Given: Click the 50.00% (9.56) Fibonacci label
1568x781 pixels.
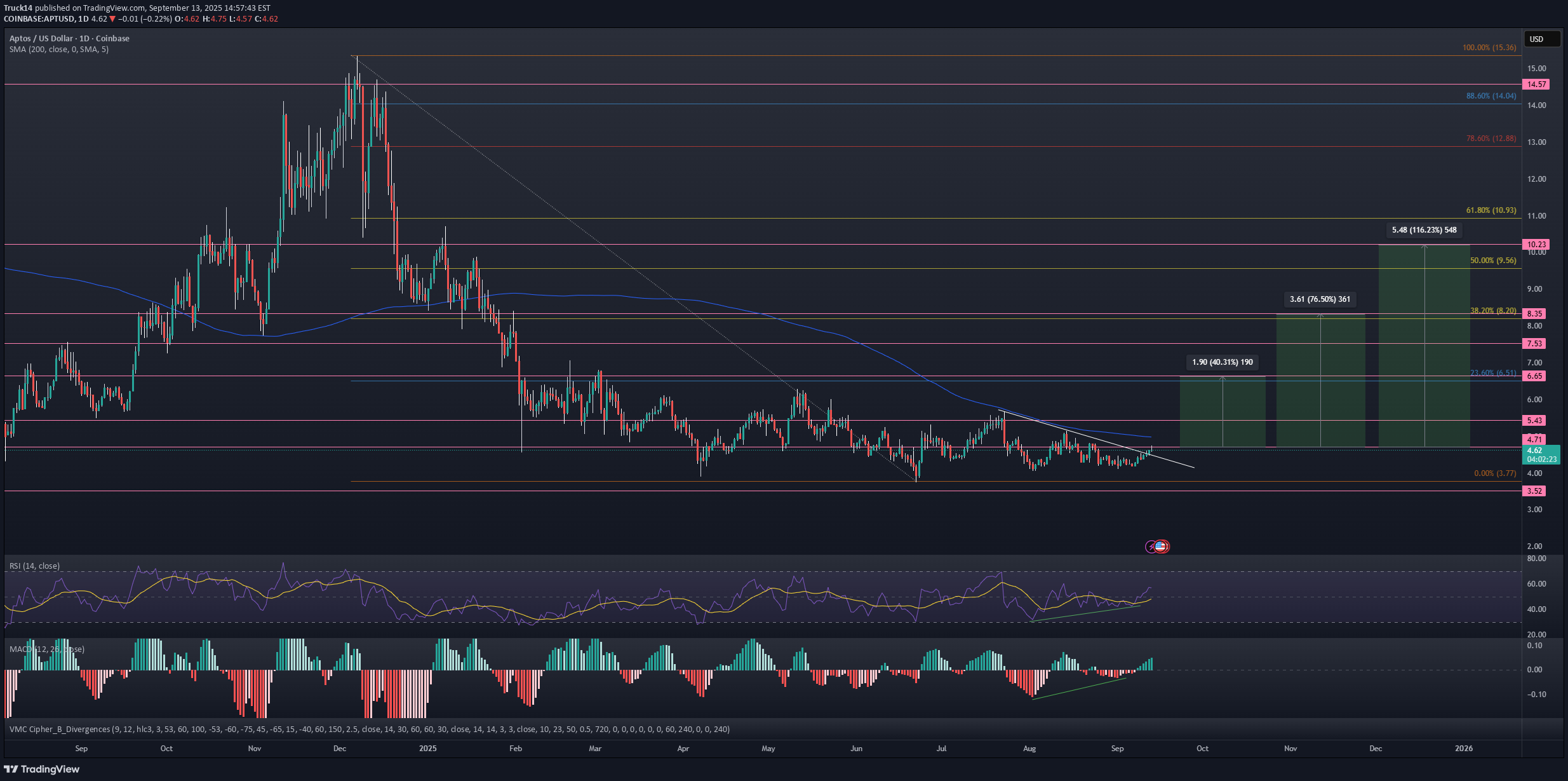Looking at the screenshot, I should (x=1493, y=261).
